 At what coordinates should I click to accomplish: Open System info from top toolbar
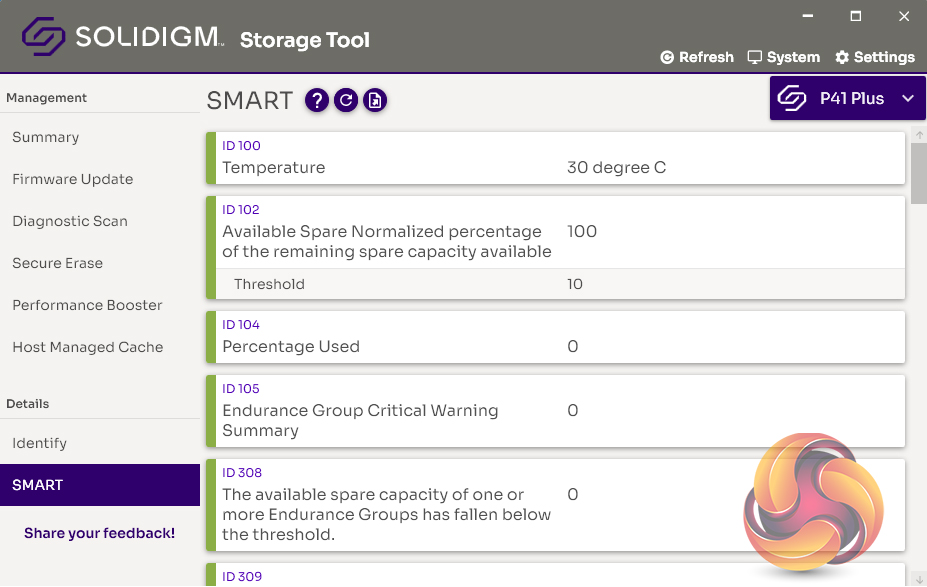click(x=784, y=57)
